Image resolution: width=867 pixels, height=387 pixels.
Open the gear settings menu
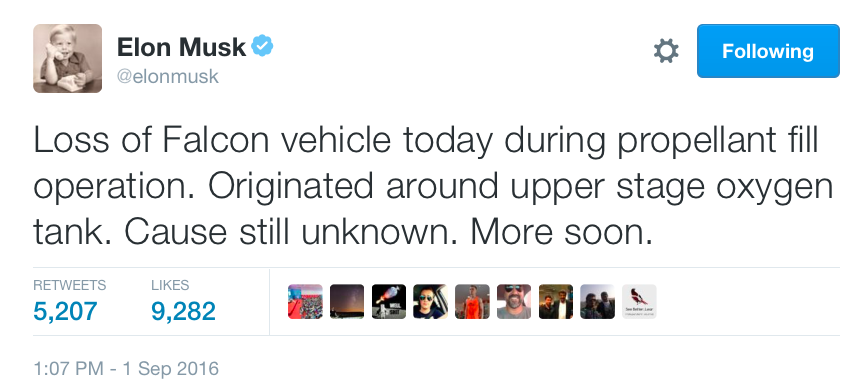666,51
